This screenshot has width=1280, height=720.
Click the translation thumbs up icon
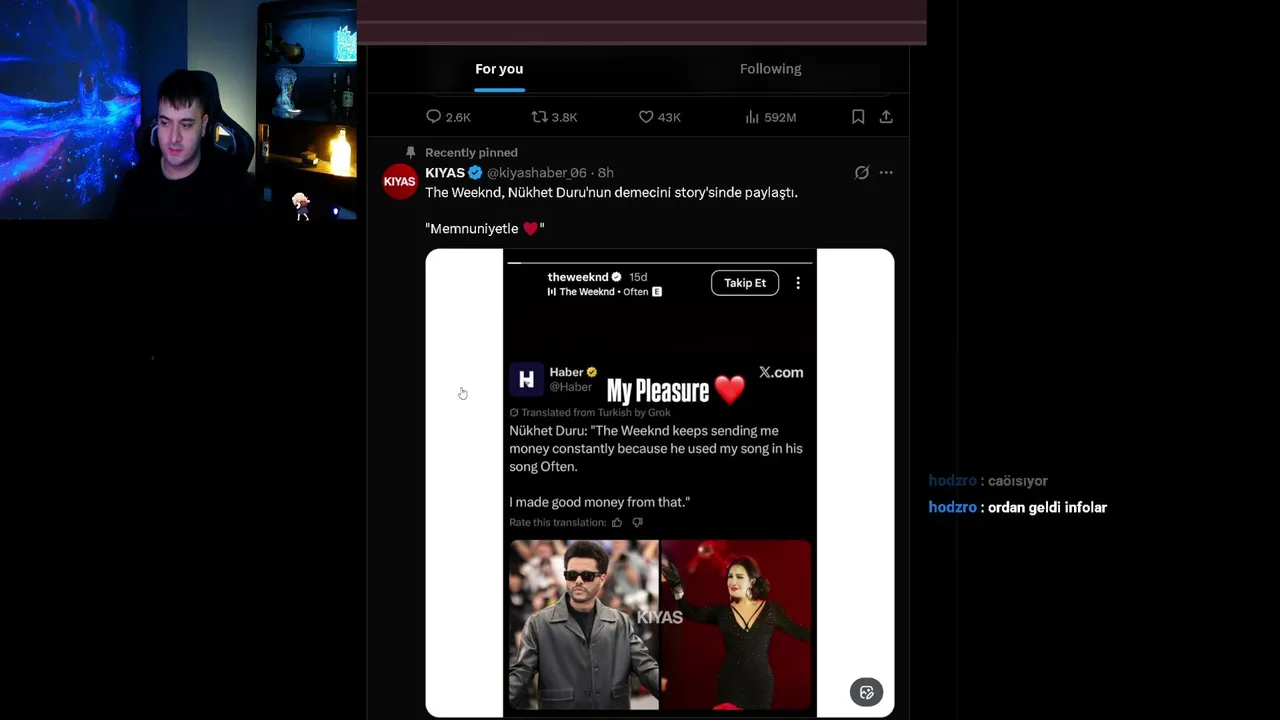[617, 522]
